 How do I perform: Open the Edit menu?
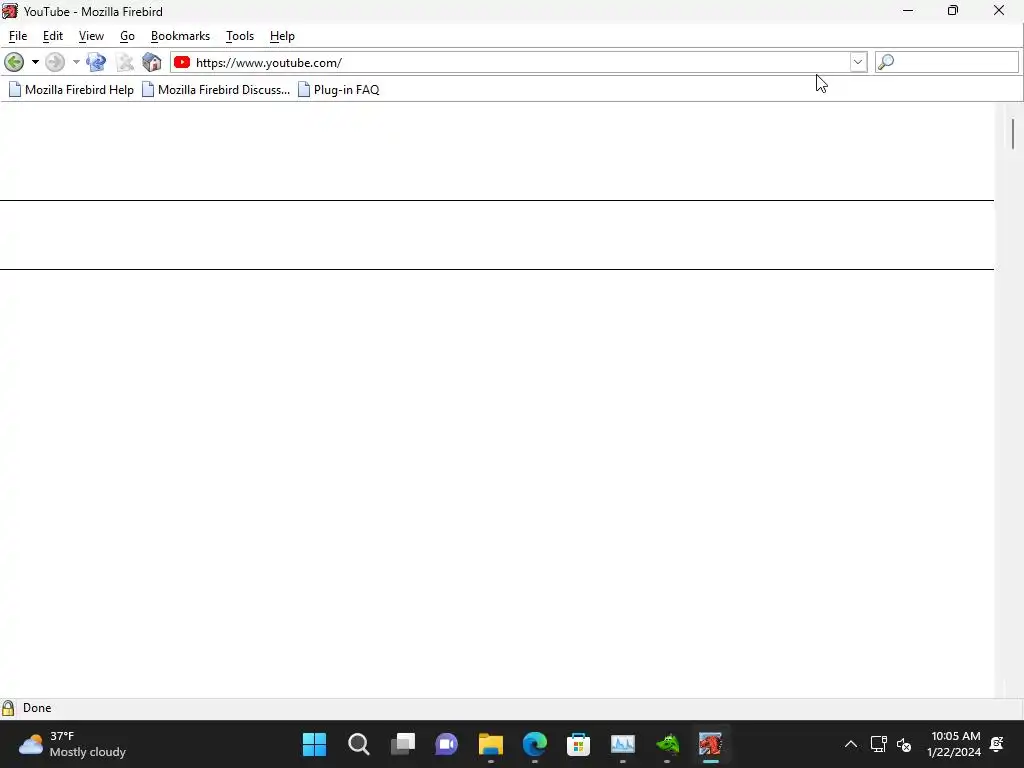coord(53,36)
